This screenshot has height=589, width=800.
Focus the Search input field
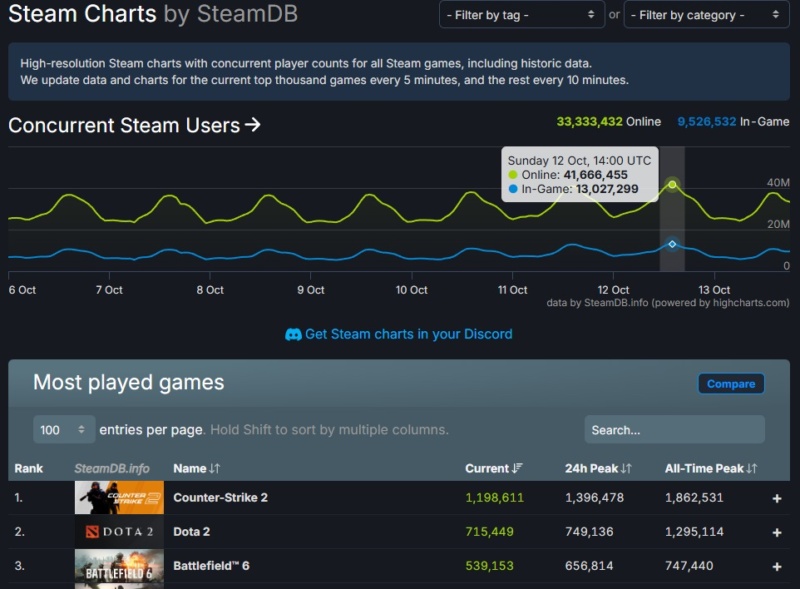click(x=674, y=430)
